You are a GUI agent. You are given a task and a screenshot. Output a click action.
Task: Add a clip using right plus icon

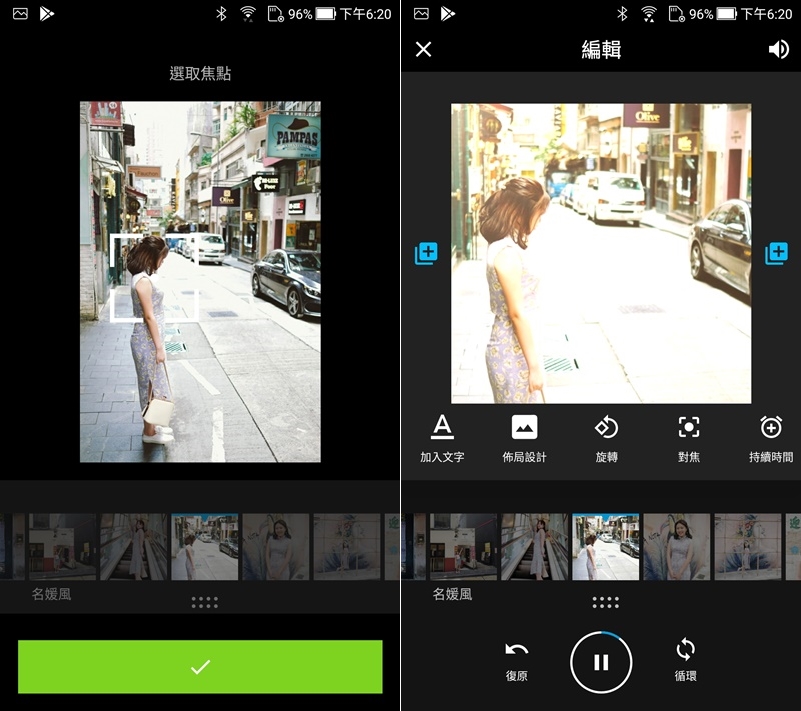tap(776, 253)
